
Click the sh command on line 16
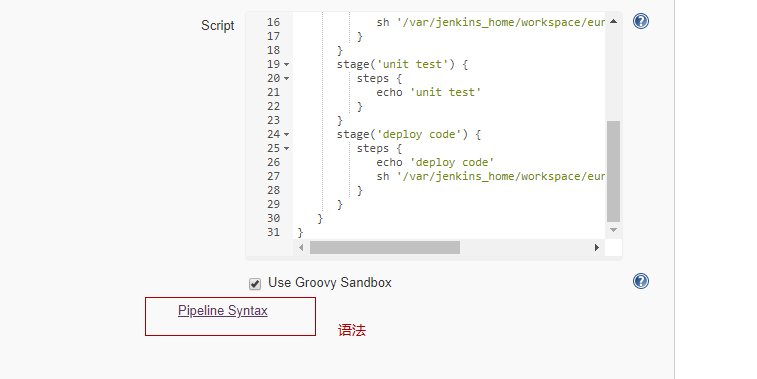pyautogui.click(x=491, y=22)
